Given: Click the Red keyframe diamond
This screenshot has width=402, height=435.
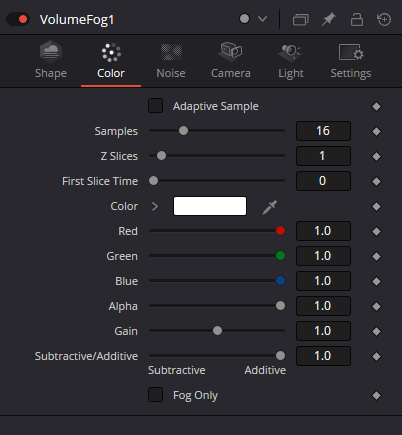Looking at the screenshot, I should [x=376, y=232].
